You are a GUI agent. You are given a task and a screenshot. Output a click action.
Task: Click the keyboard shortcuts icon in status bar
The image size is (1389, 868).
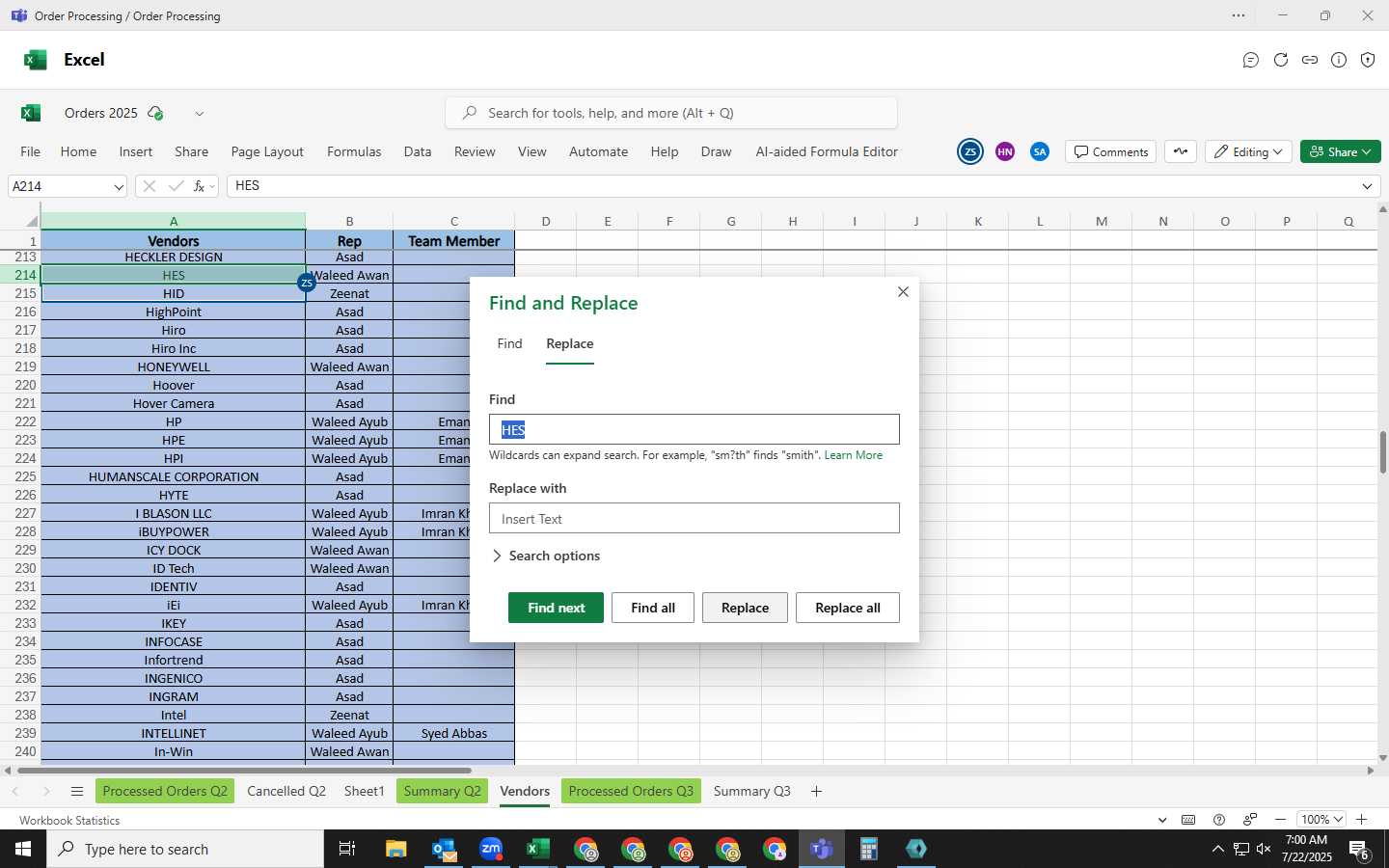tap(1188, 820)
